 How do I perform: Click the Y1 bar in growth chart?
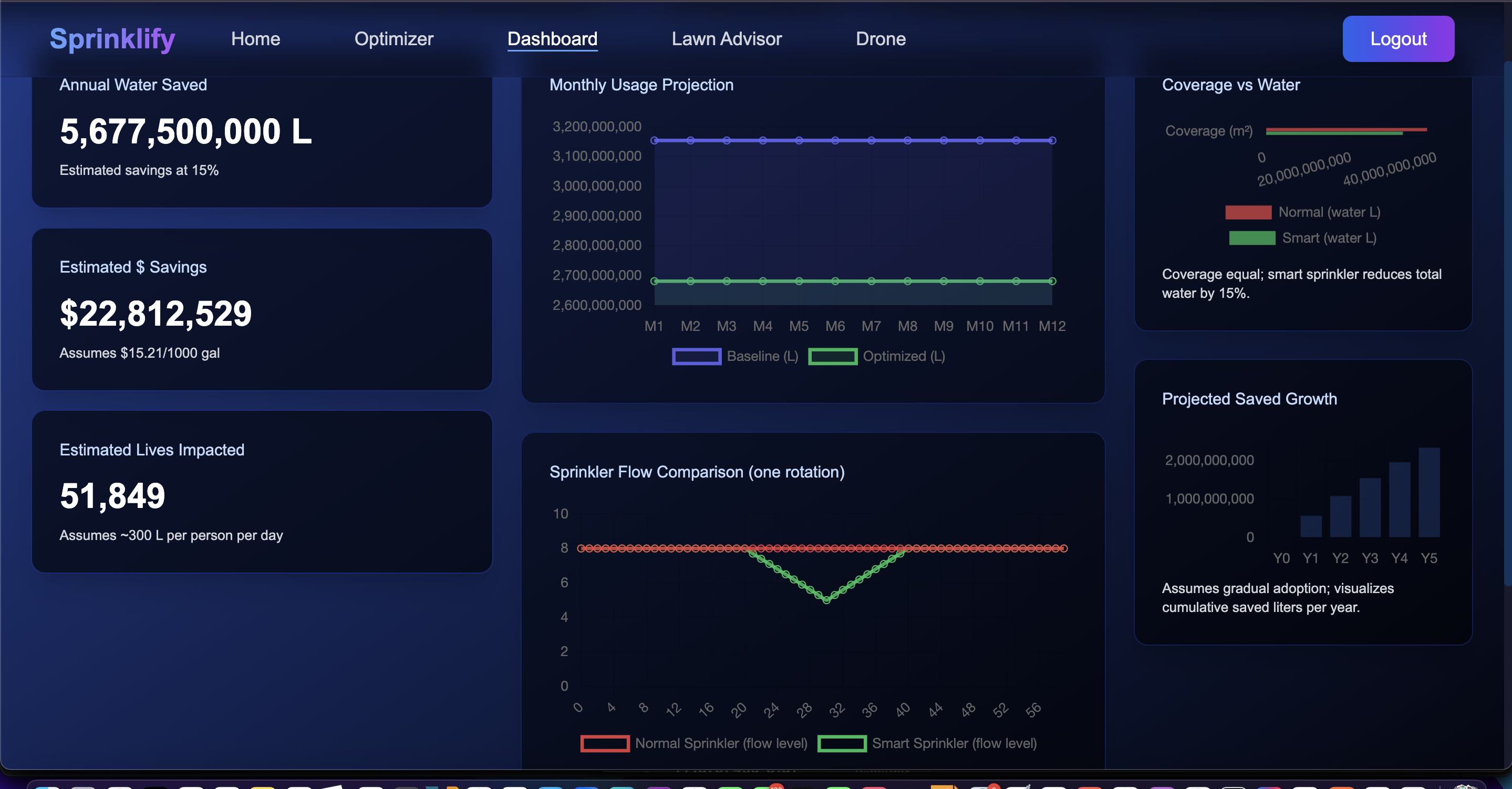tap(1311, 526)
